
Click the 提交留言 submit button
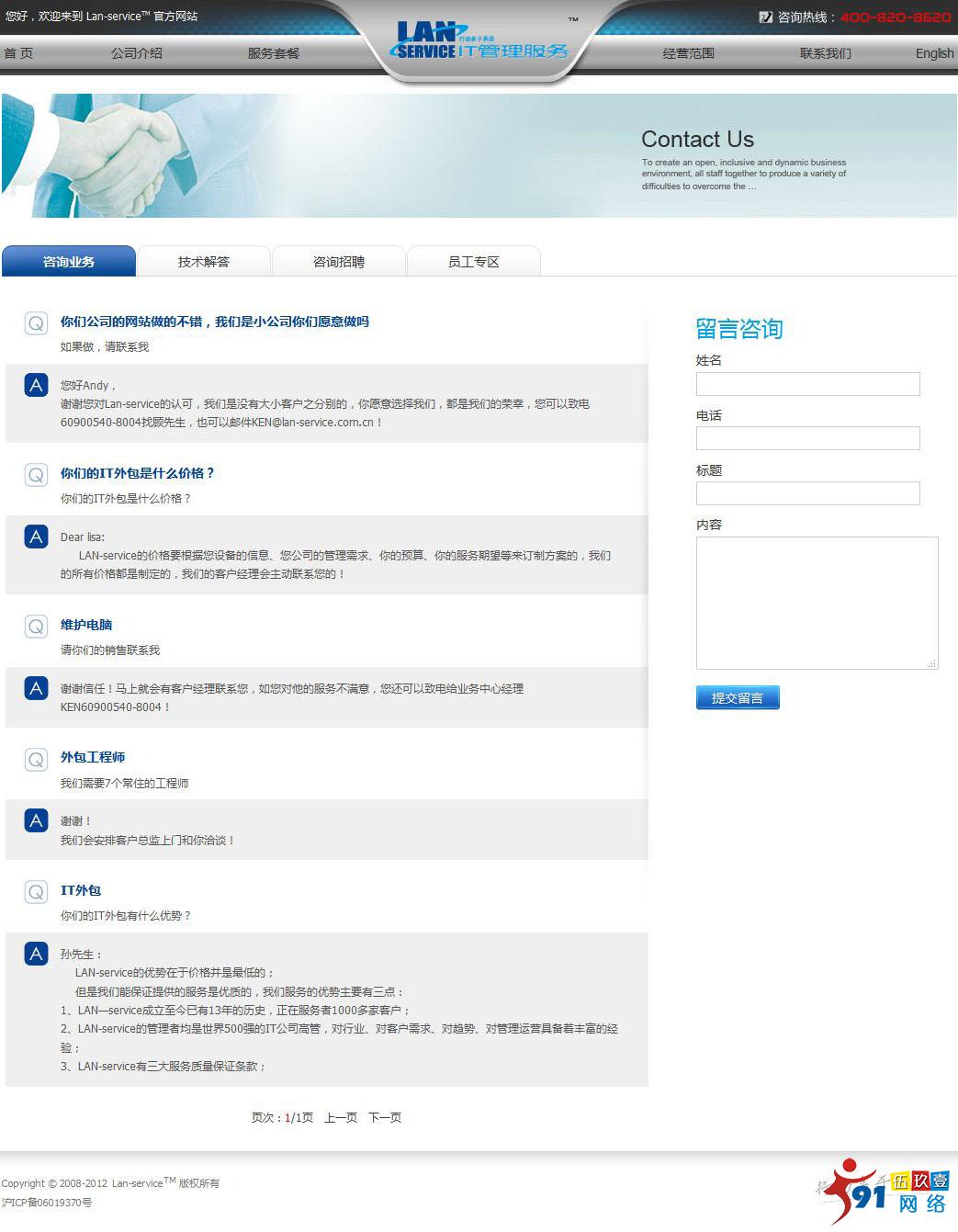coord(738,697)
